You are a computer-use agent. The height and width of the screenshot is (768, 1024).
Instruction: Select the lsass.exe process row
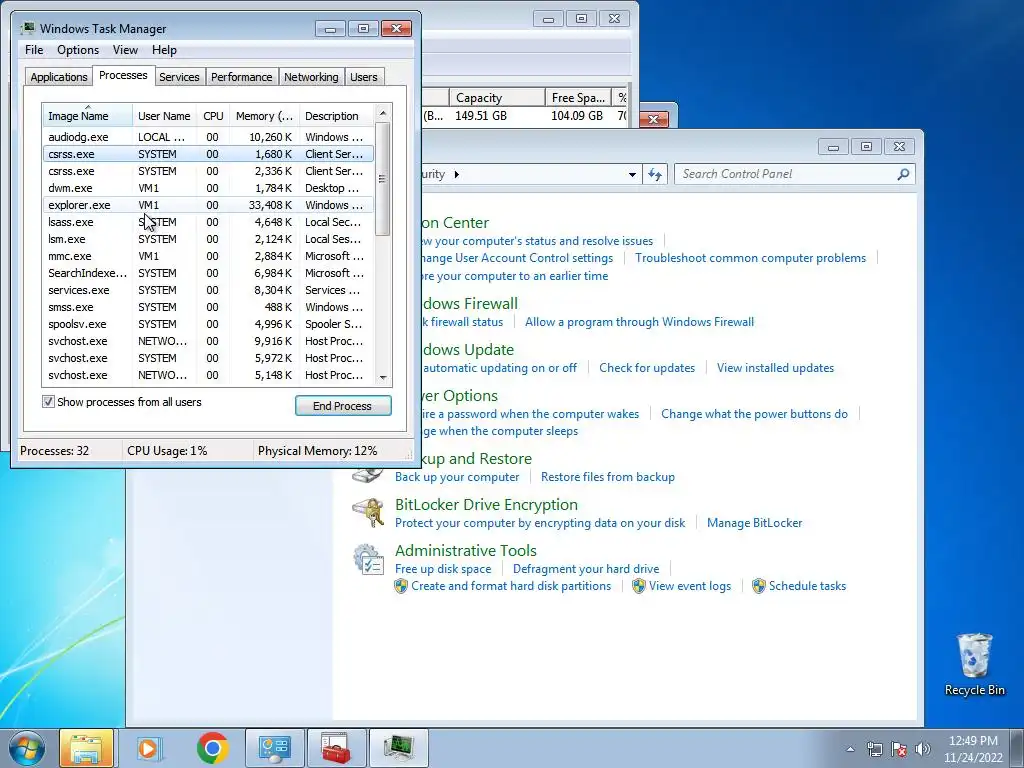coord(208,222)
